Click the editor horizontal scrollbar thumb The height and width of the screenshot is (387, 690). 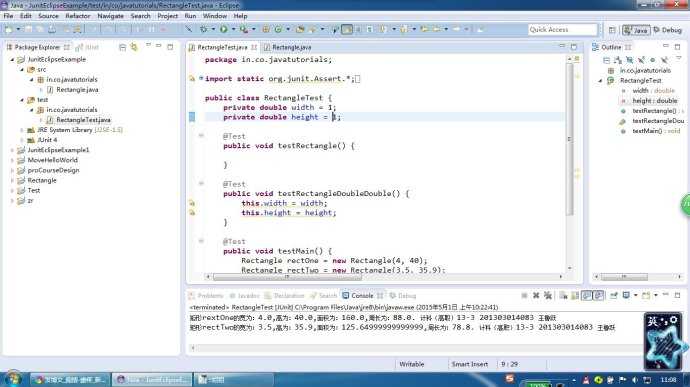[287, 276]
